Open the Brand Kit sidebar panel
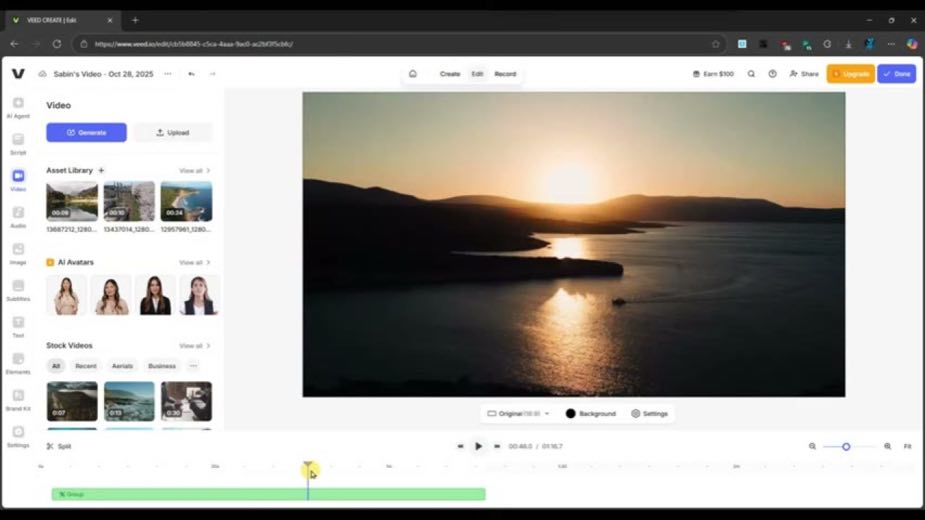The image size is (925, 520). pyautogui.click(x=18, y=400)
